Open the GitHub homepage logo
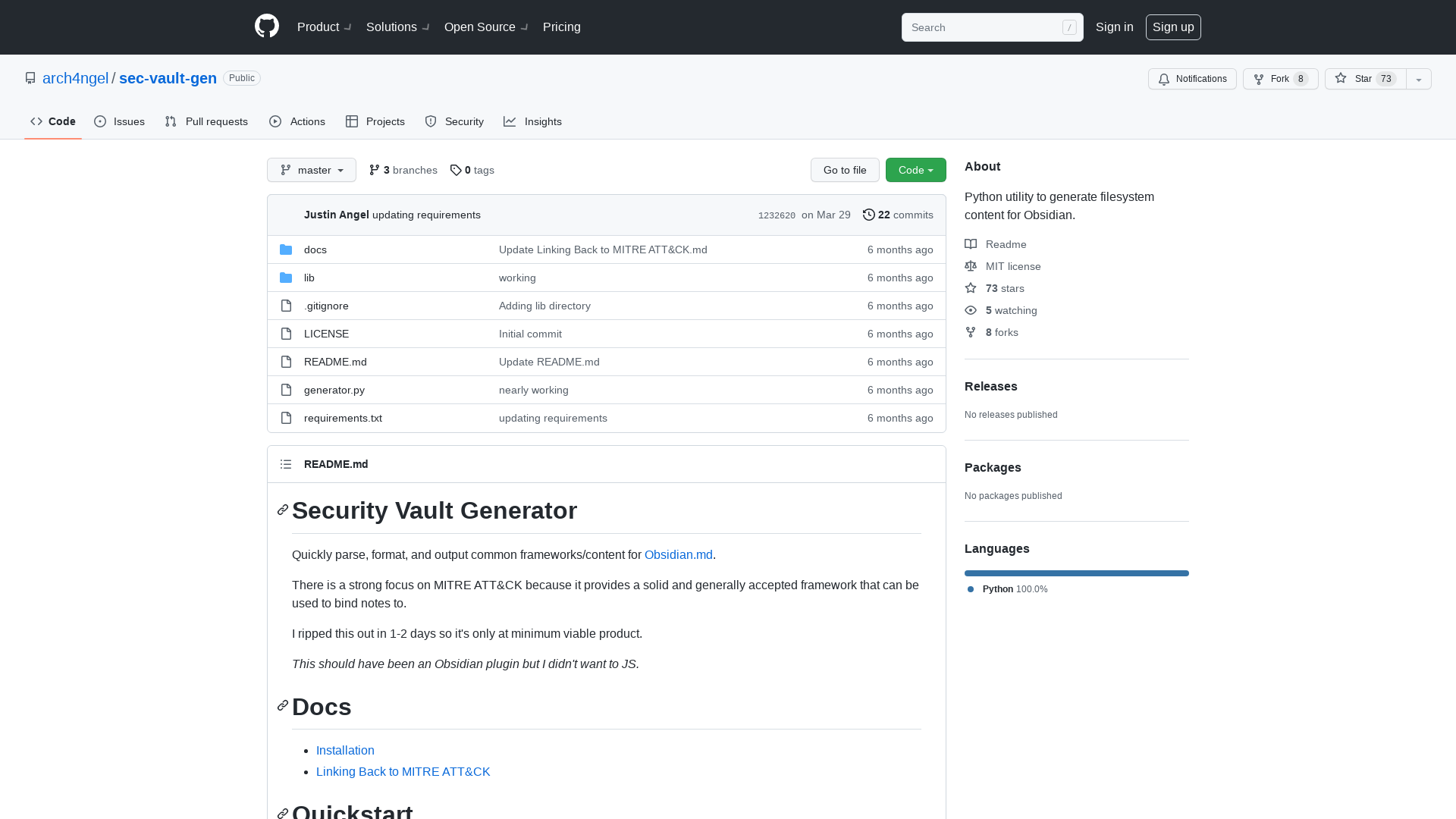 click(267, 27)
